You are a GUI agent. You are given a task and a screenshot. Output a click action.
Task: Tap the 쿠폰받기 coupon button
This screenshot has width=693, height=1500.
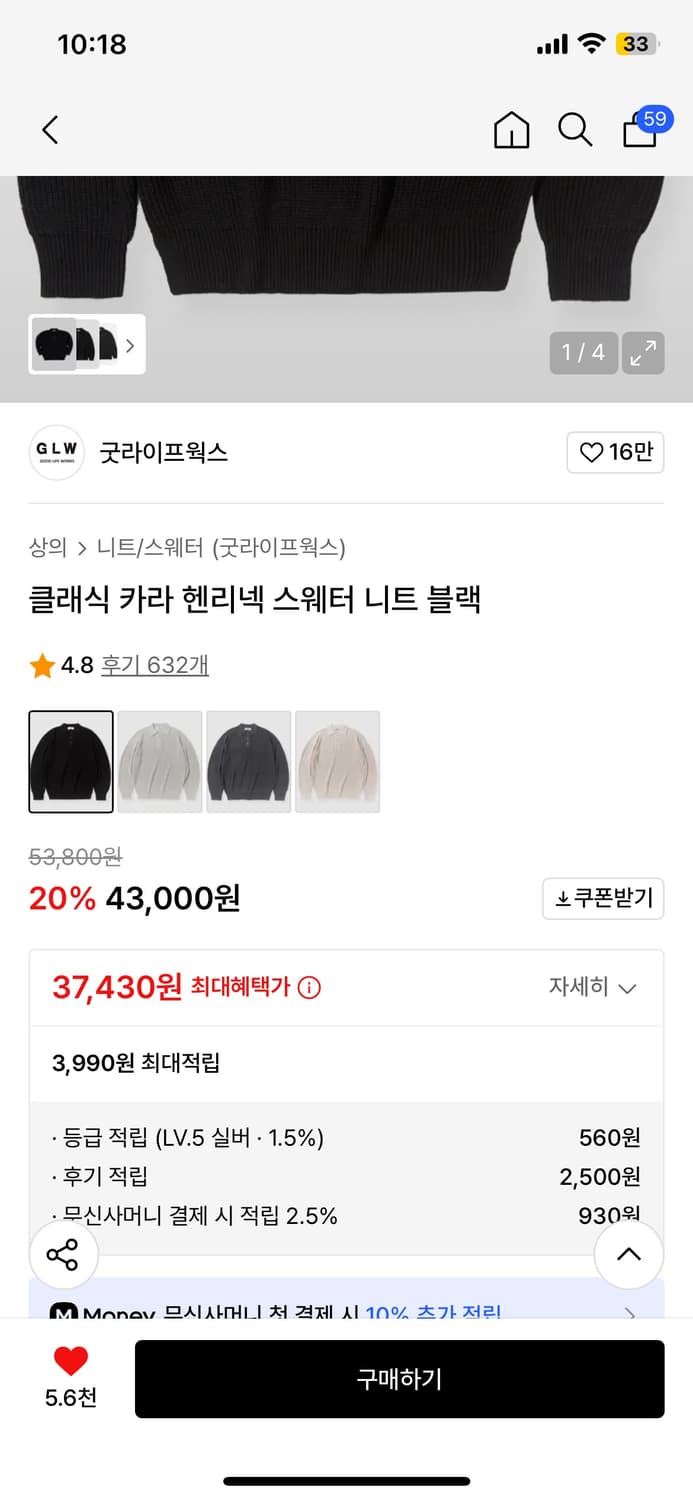click(x=602, y=898)
